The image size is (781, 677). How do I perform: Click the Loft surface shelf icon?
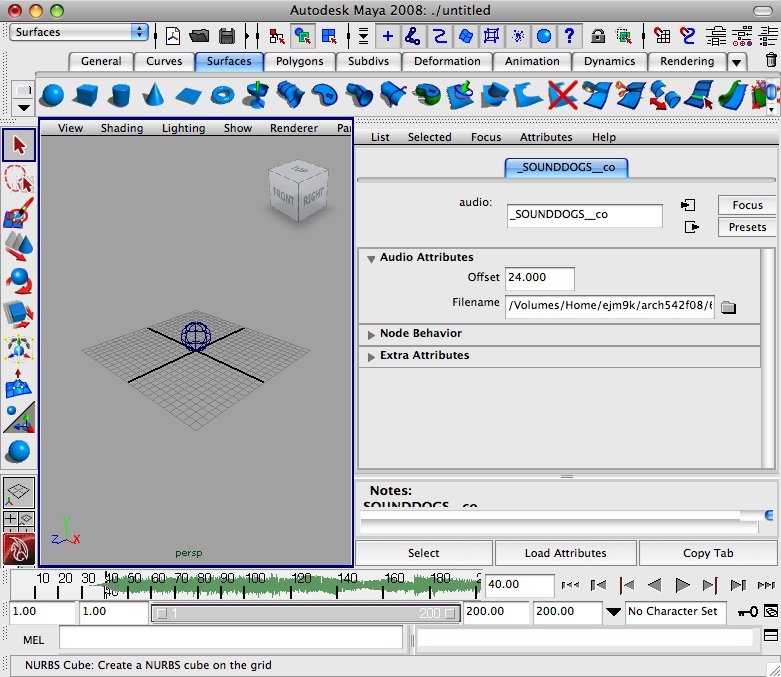[x=290, y=95]
